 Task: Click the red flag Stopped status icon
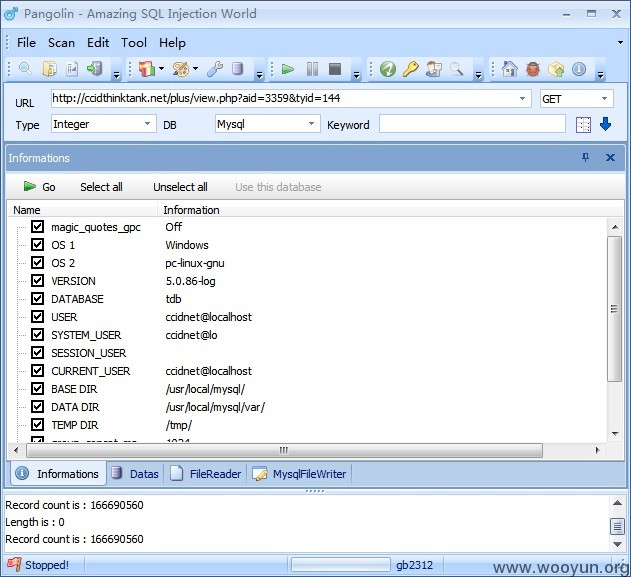(x=14, y=564)
